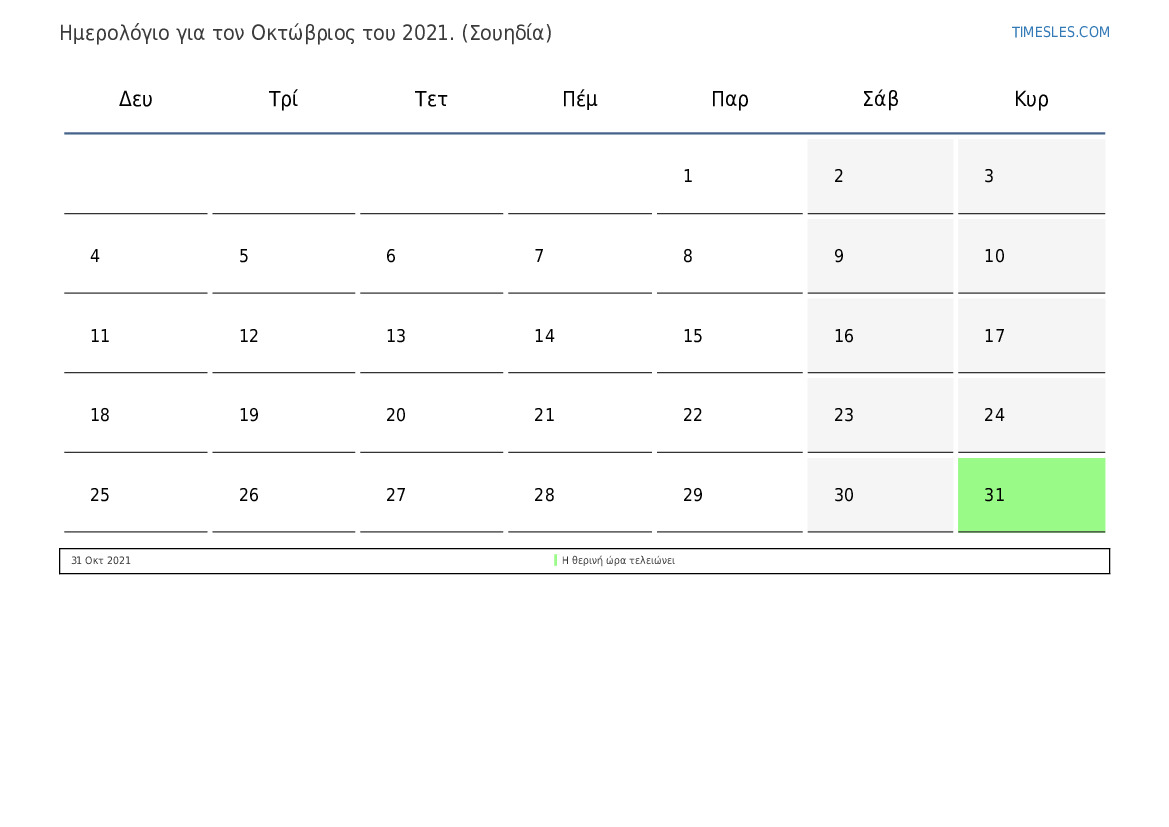Select October 1 in the calendar
1169x827 pixels.
tap(729, 176)
